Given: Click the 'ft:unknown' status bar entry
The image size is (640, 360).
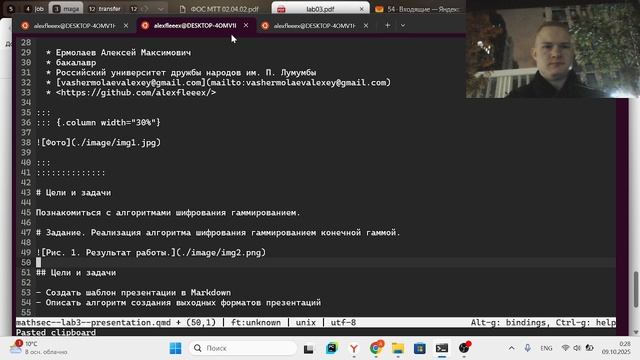Looking at the screenshot, I should 256,322.
